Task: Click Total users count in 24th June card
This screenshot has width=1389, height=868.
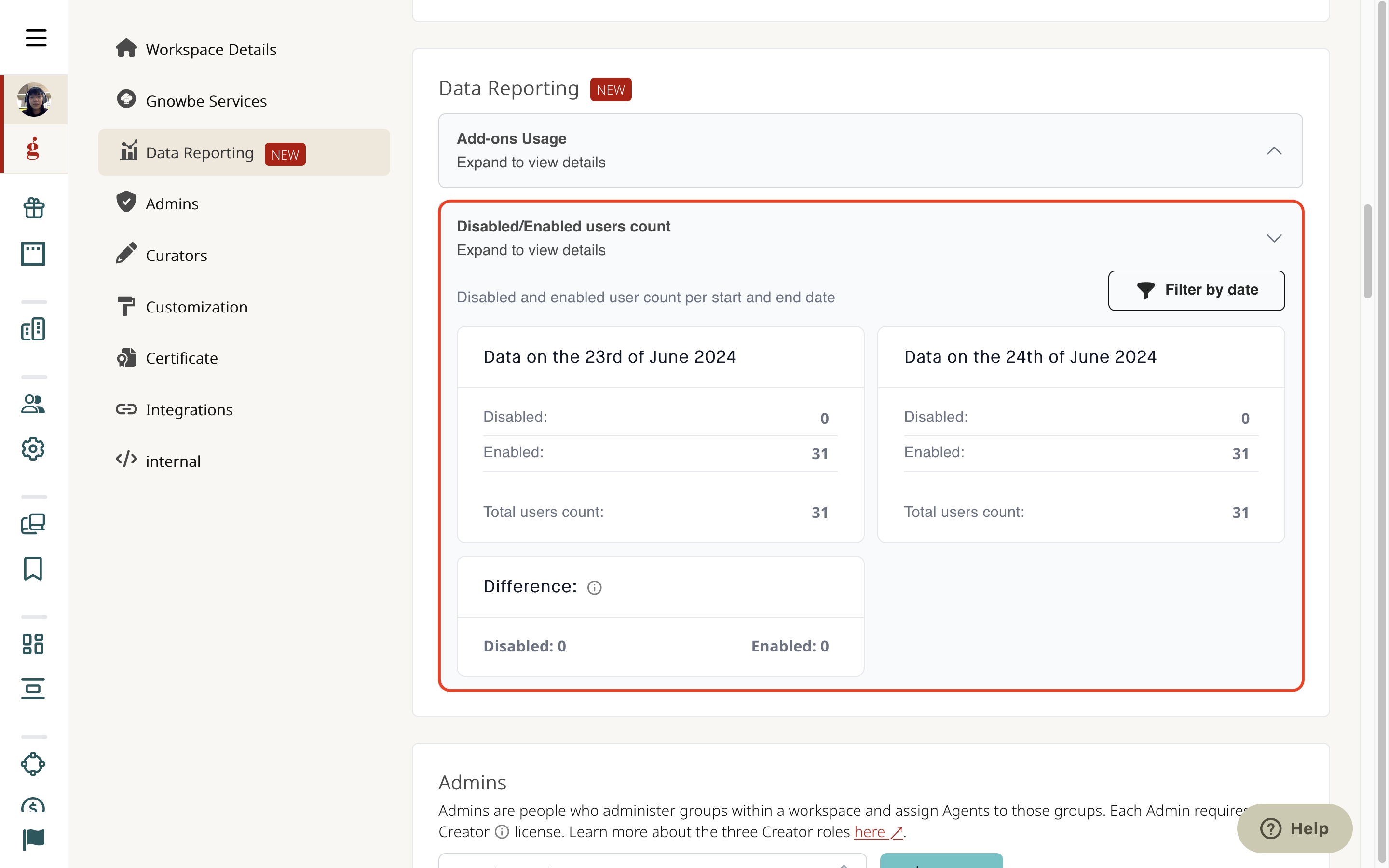Action: click(1081, 512)
